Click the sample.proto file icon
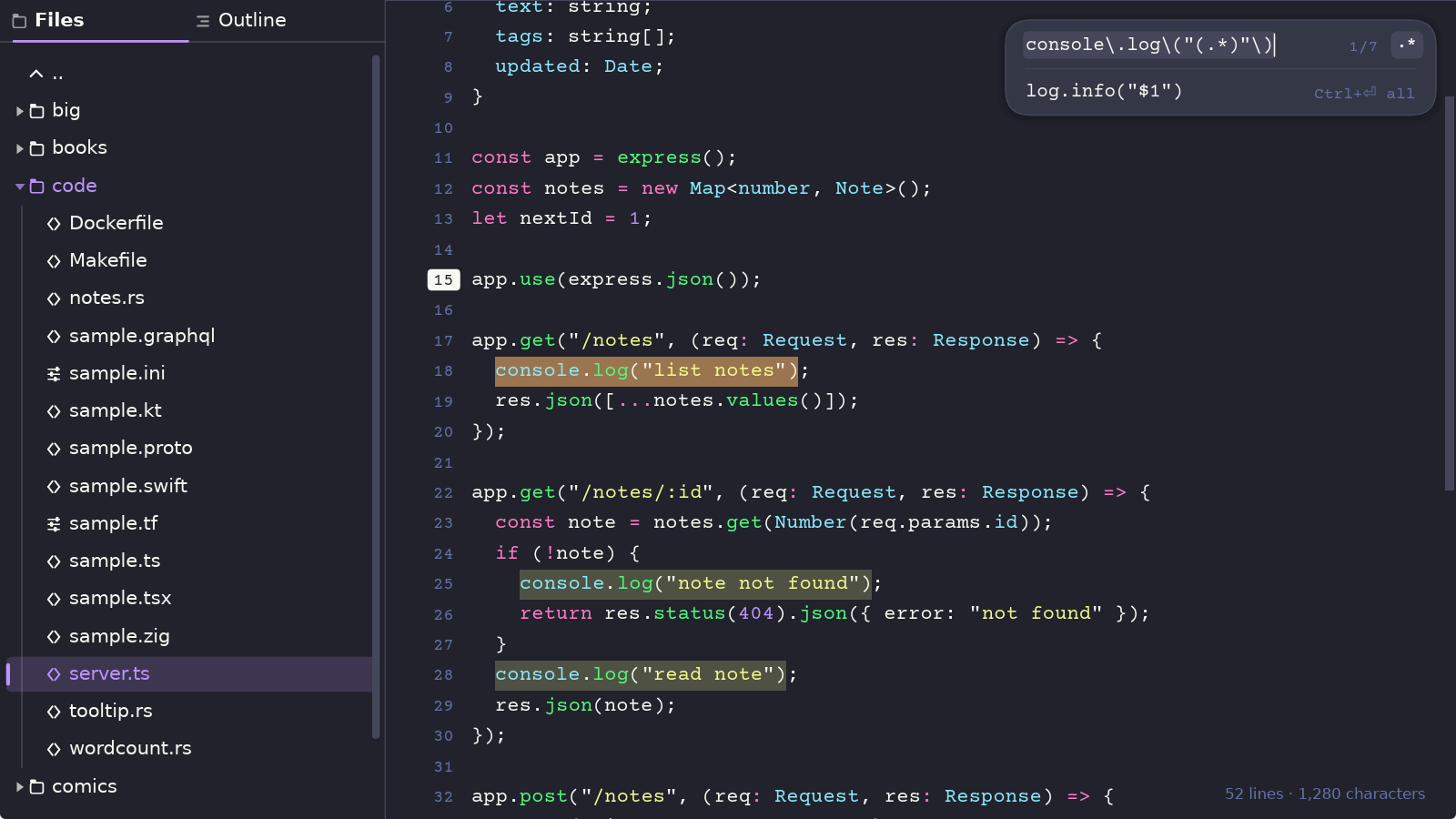This screenshot has width=1456, height=819. [x=54, y=449]
